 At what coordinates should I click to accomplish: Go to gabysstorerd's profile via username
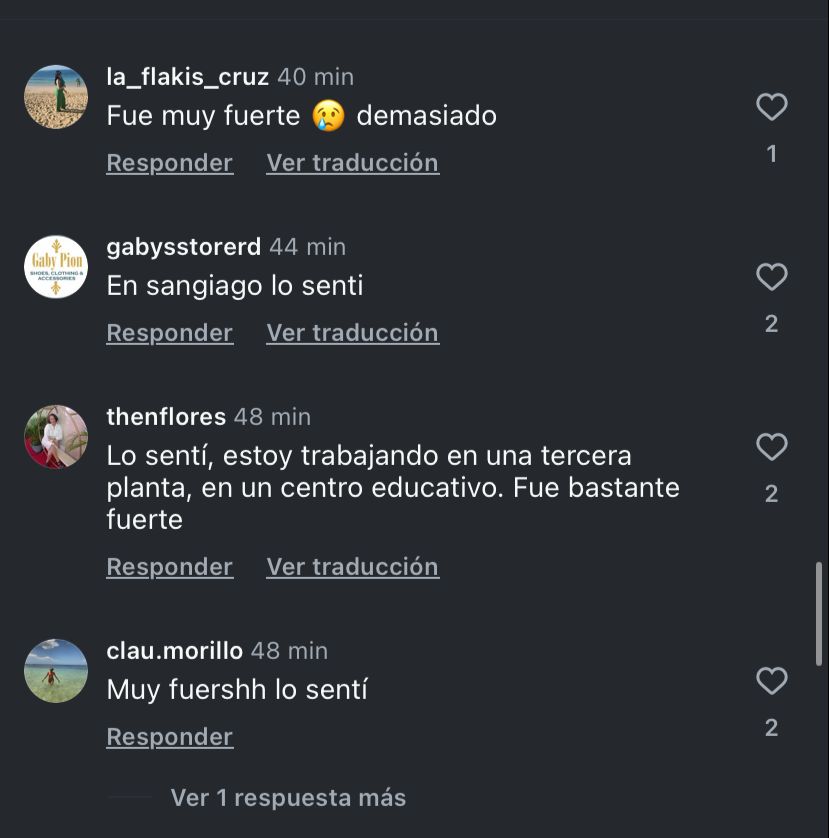183,247
